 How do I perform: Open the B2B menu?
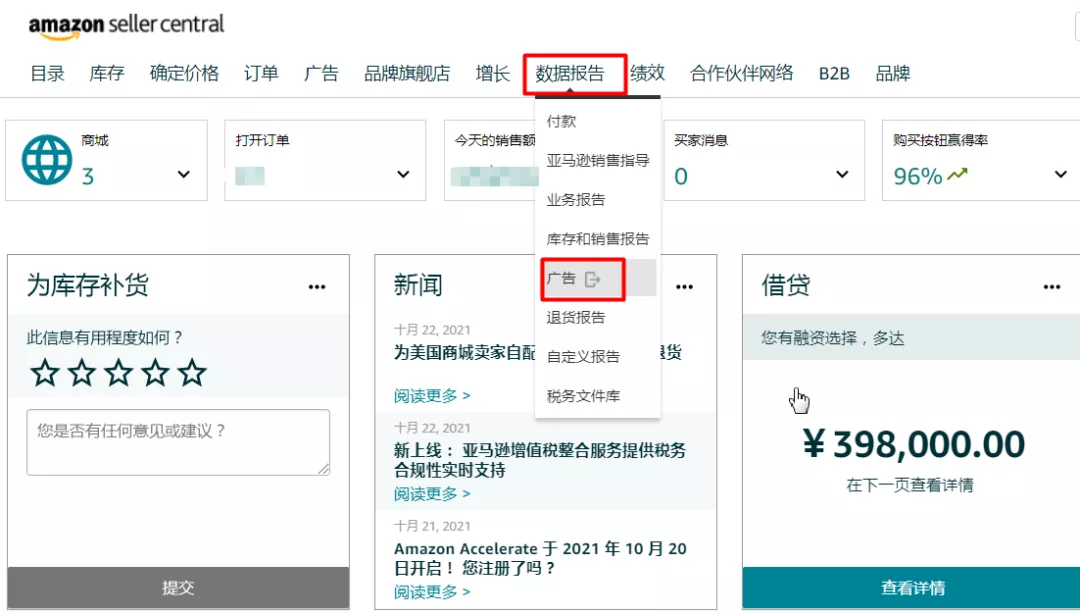(834, 73)
